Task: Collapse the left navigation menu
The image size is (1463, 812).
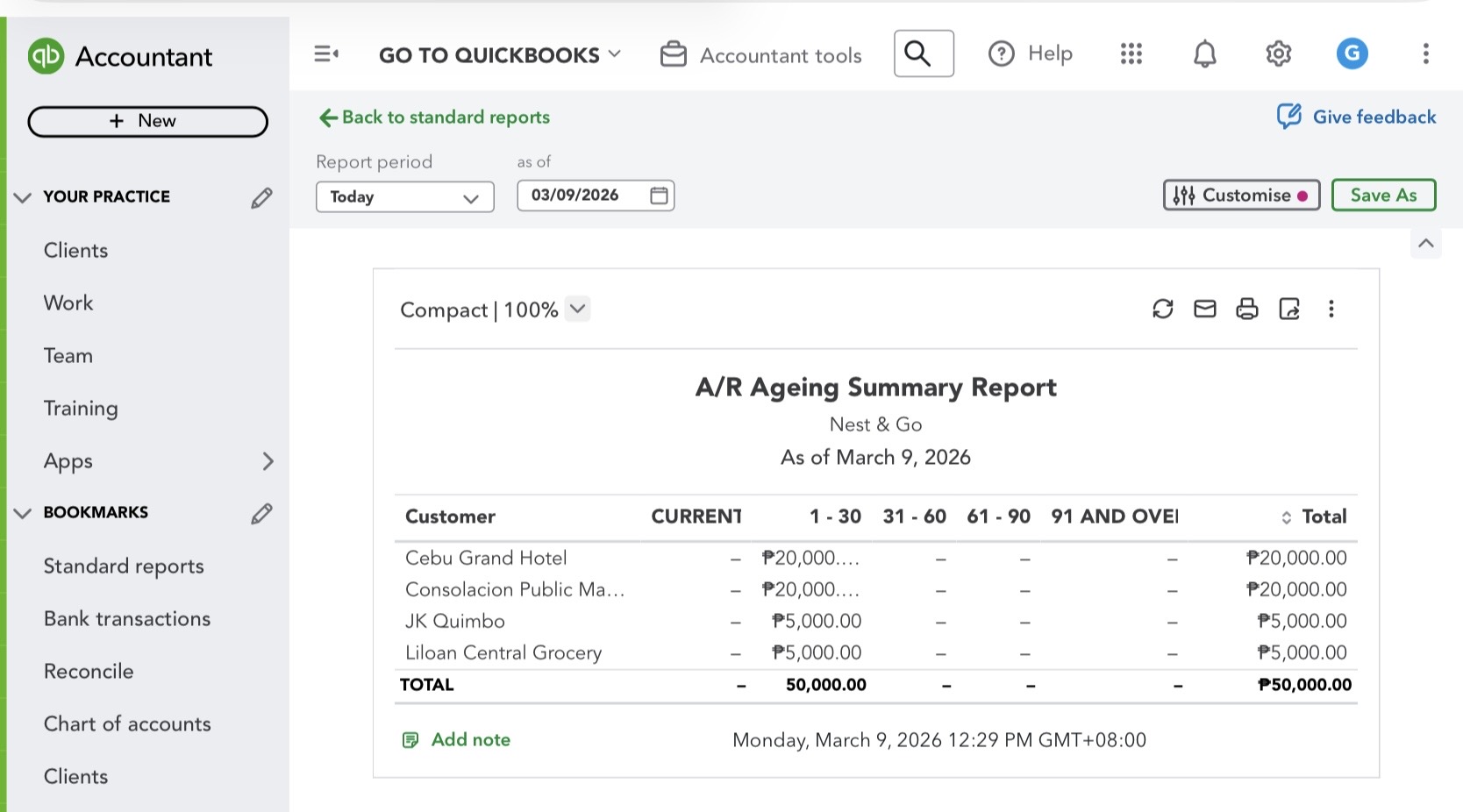Action: pyautogui.click(x=326, y=54)
